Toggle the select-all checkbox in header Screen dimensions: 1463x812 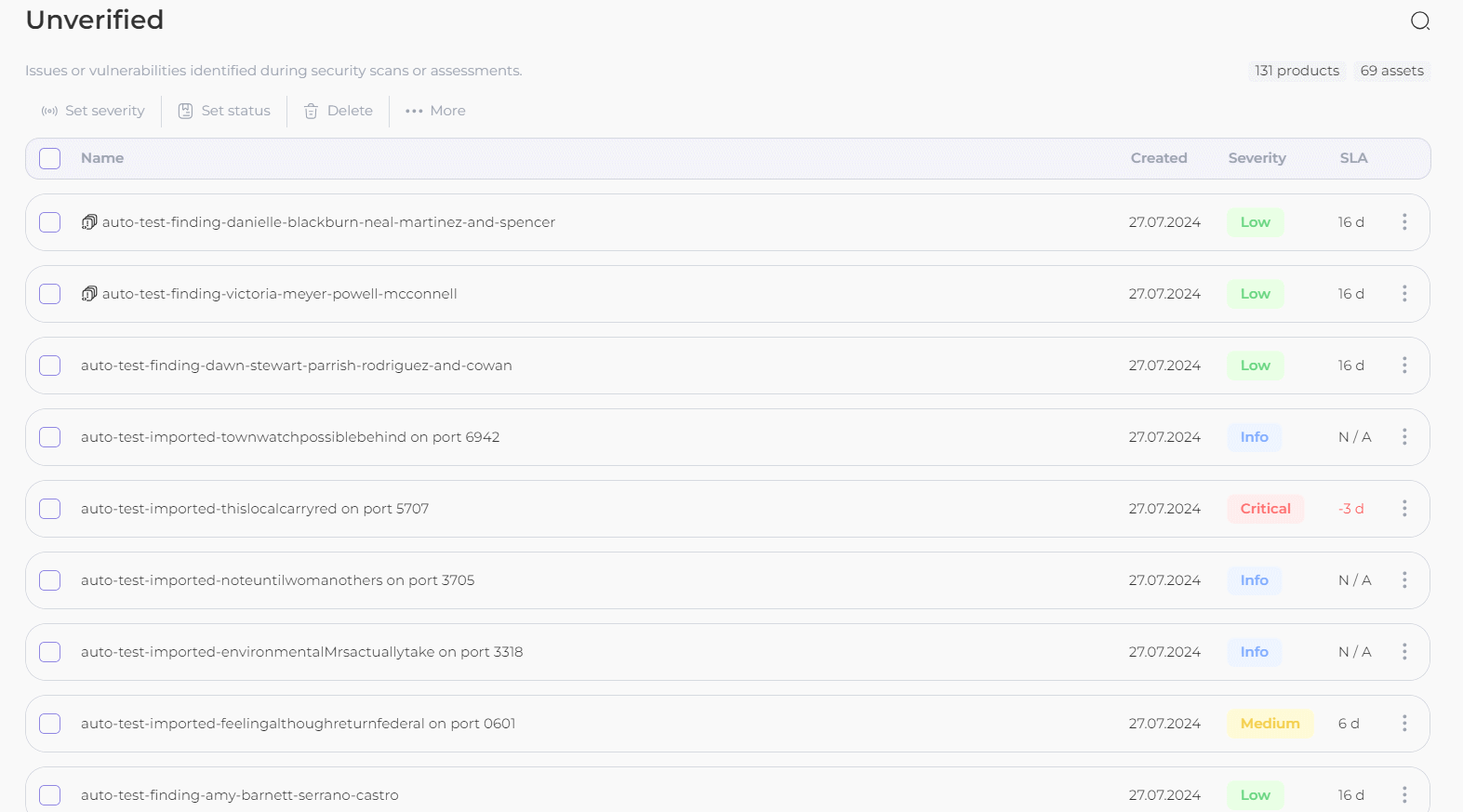click(x=50, y=159)
